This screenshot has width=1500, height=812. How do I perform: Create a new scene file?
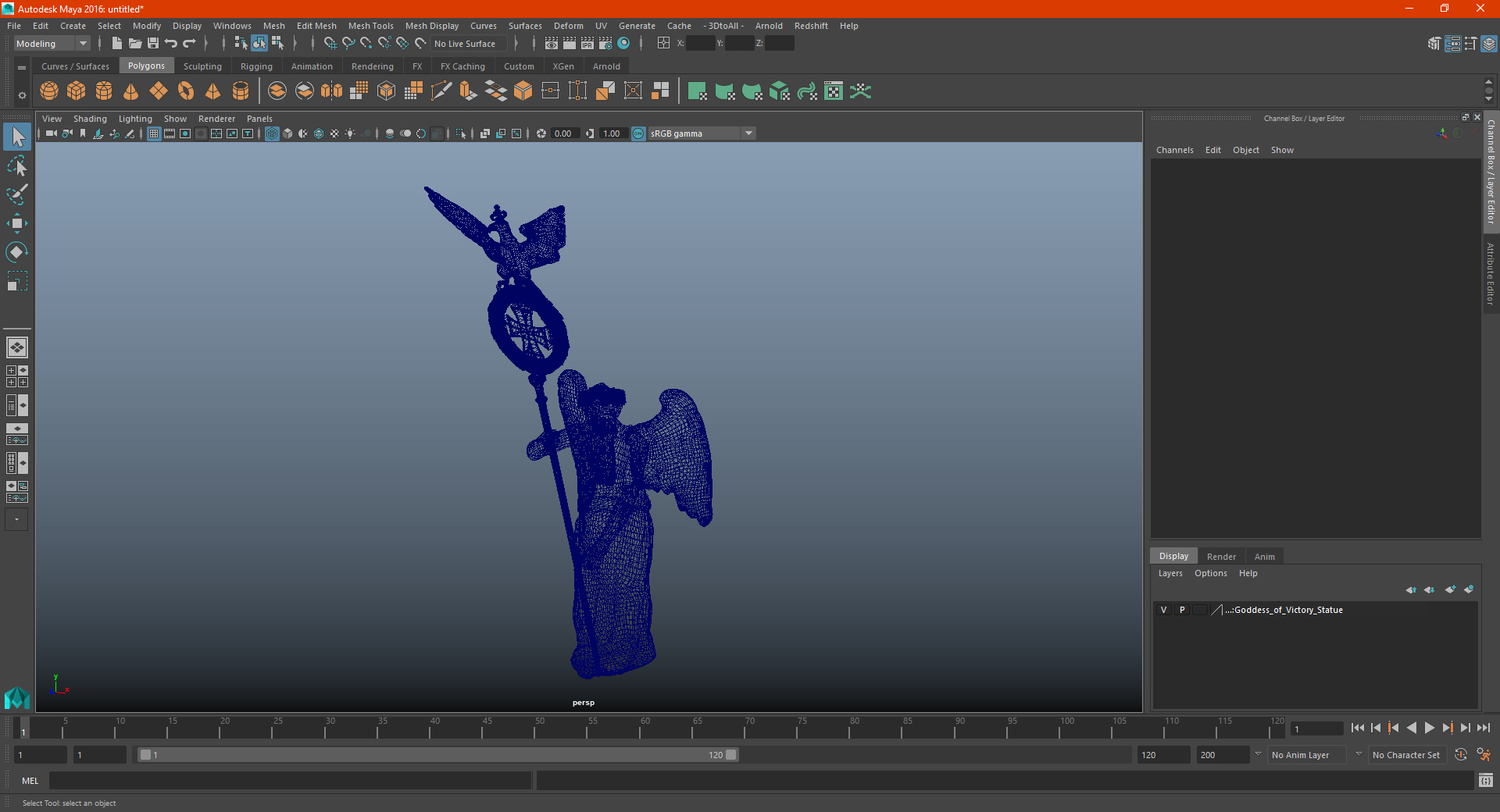coord(116,44)
